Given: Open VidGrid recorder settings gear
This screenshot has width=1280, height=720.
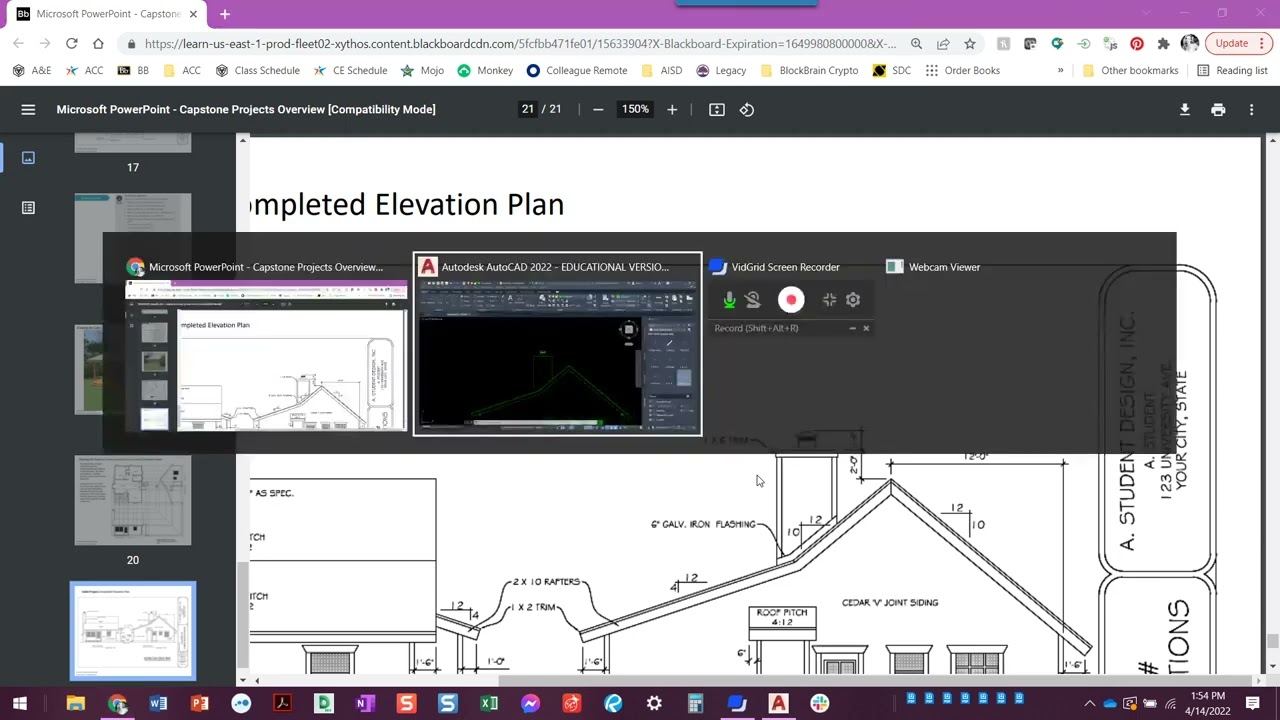Looking at the screenshot, I should (853, 300).
